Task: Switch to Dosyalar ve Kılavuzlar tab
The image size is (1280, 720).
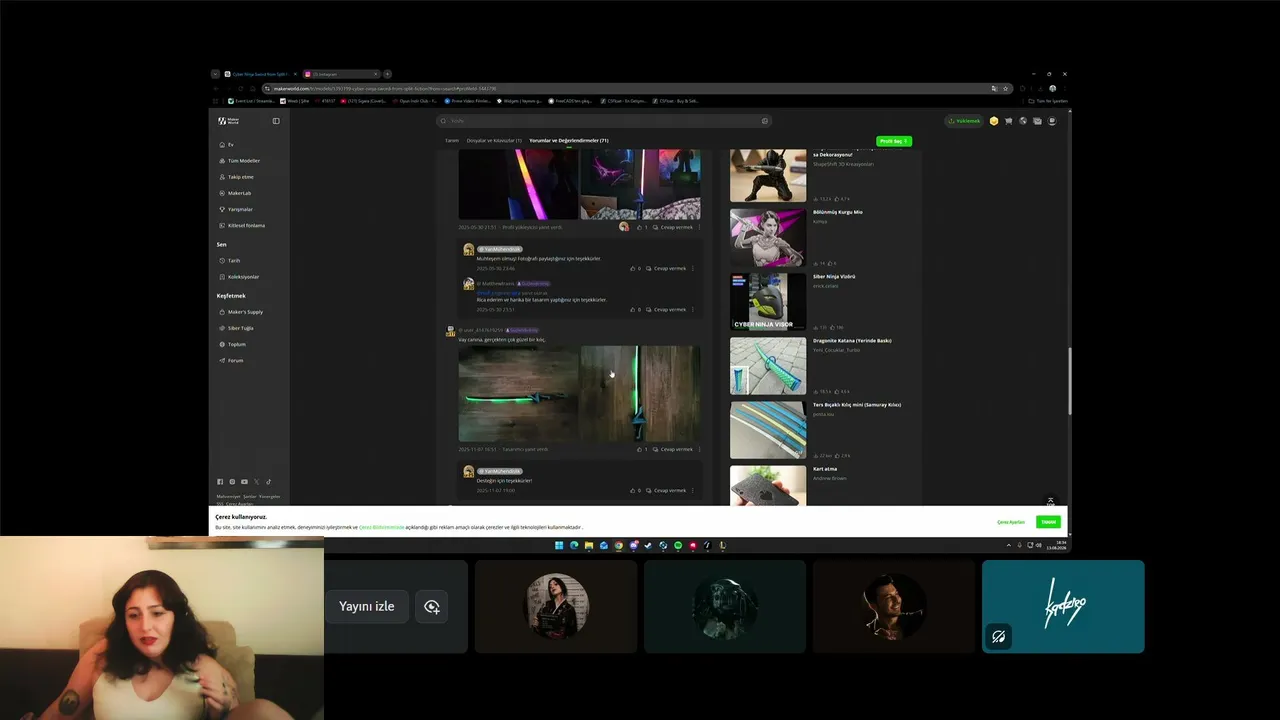Action: pos(494,141)
